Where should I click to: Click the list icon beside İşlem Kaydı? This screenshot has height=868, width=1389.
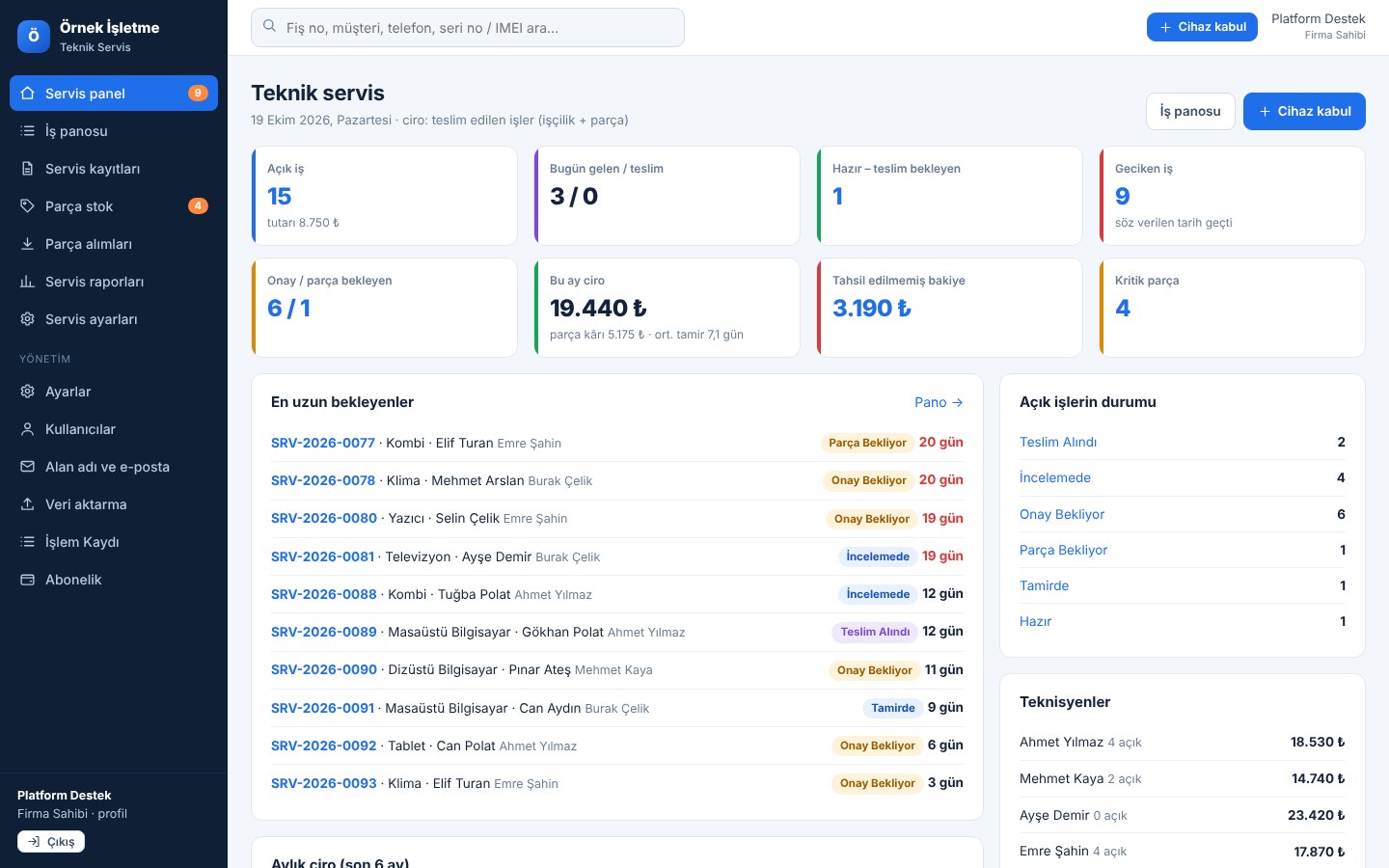(x=27, y=542)
